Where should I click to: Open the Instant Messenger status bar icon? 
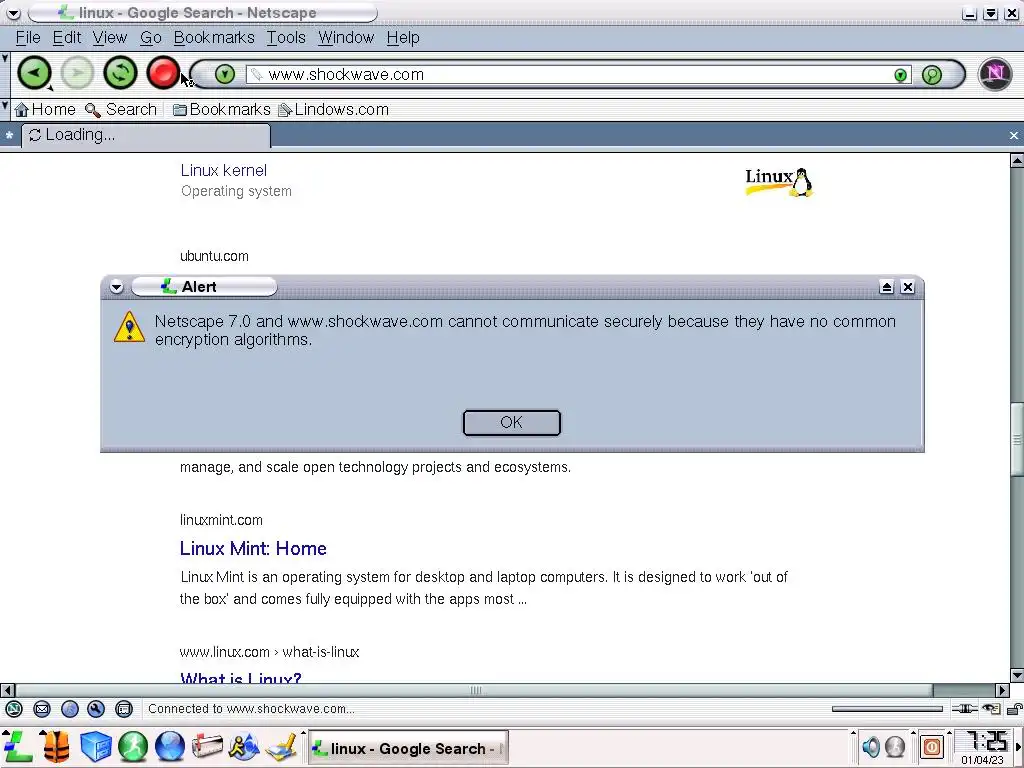(70, 709)
